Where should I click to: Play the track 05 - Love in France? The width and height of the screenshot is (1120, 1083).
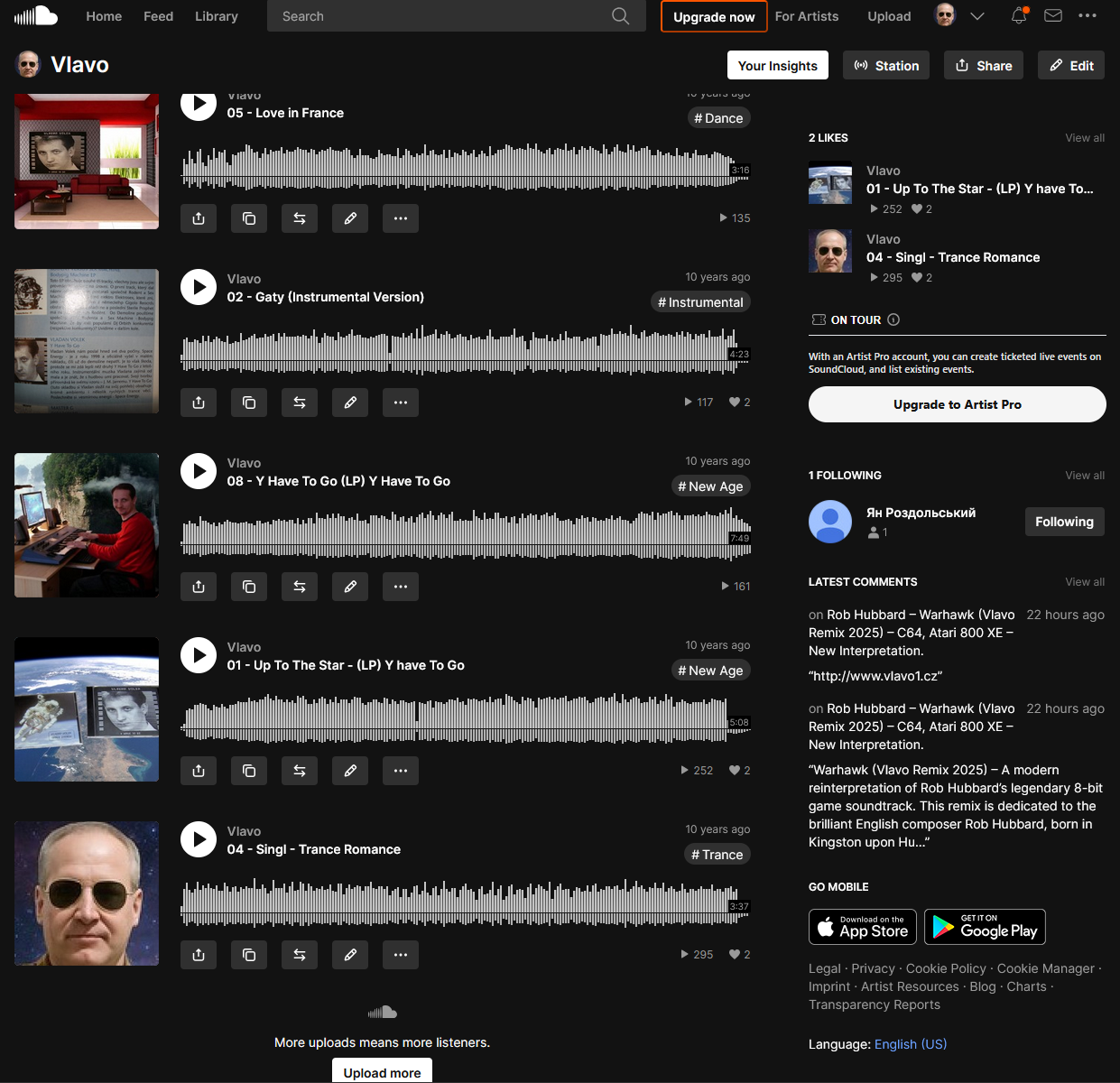point(199,103)
